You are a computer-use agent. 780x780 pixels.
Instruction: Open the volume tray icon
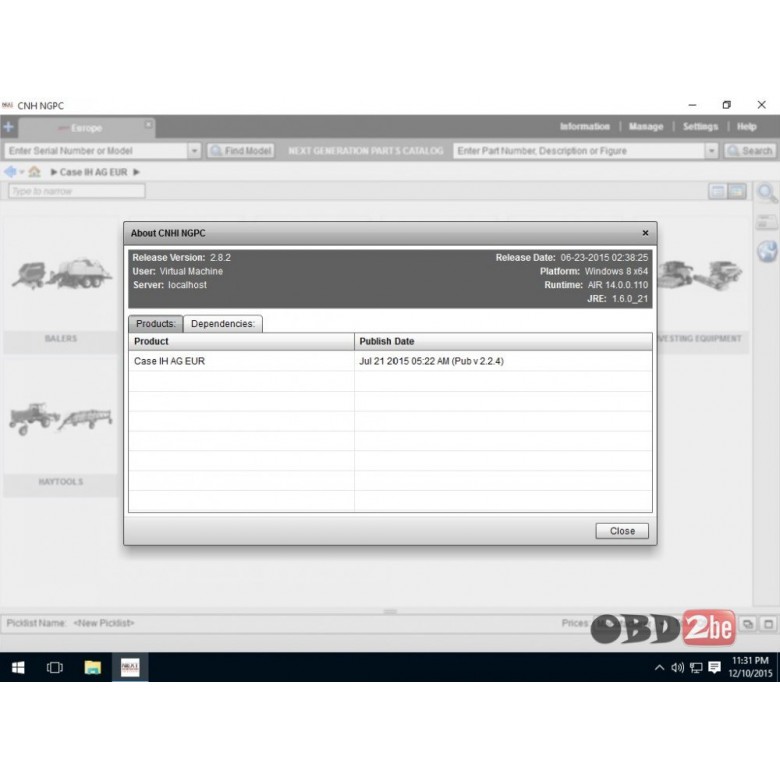point(677,668)
